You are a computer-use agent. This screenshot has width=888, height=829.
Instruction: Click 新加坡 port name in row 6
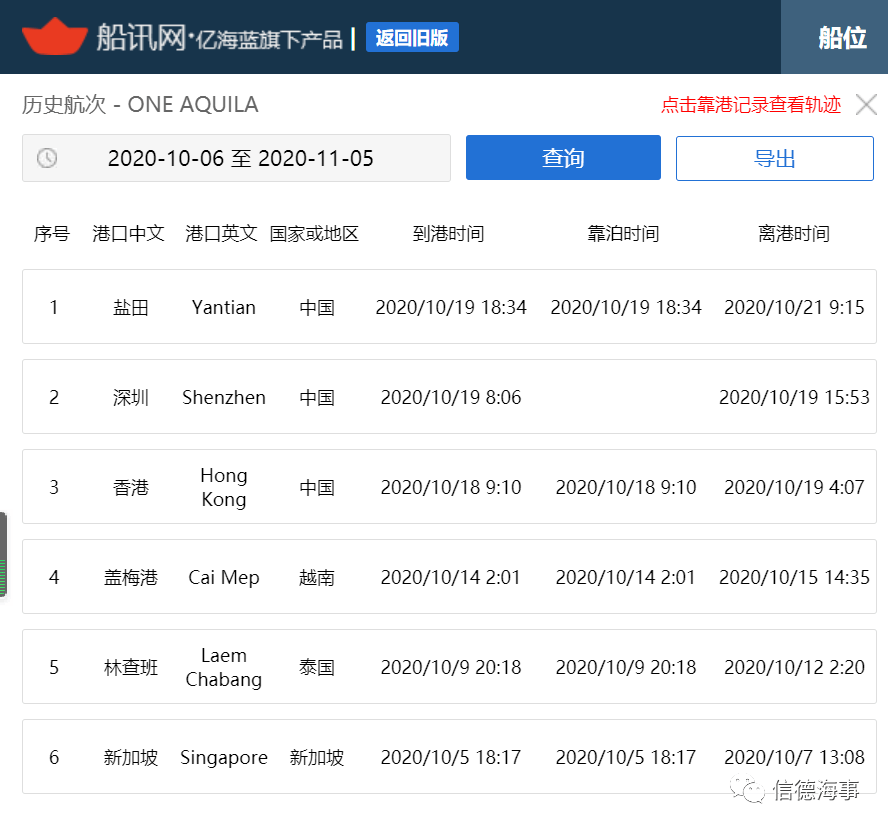pos(131,758)
